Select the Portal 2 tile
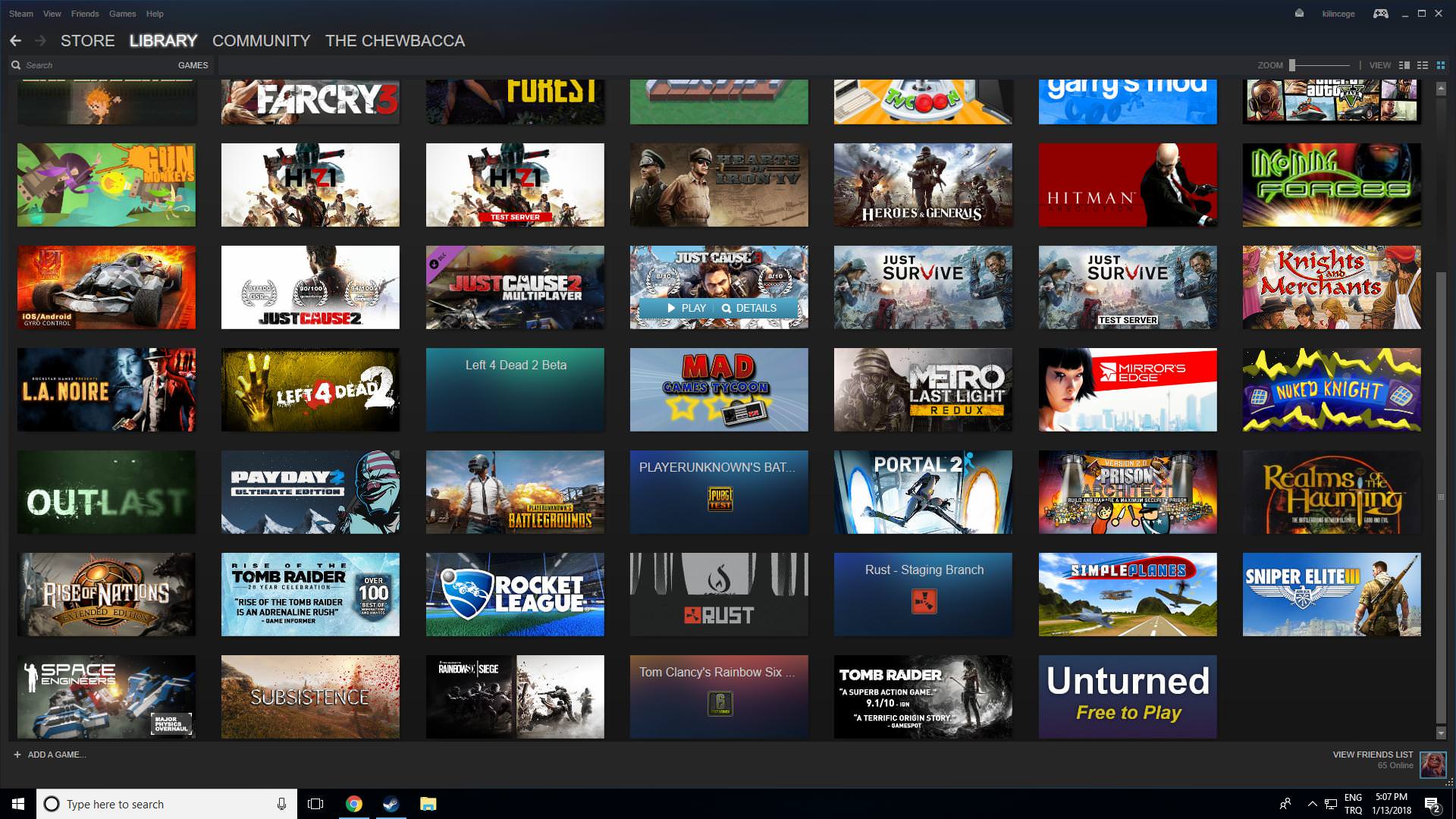1456x819 pixels. click(923, 492)
